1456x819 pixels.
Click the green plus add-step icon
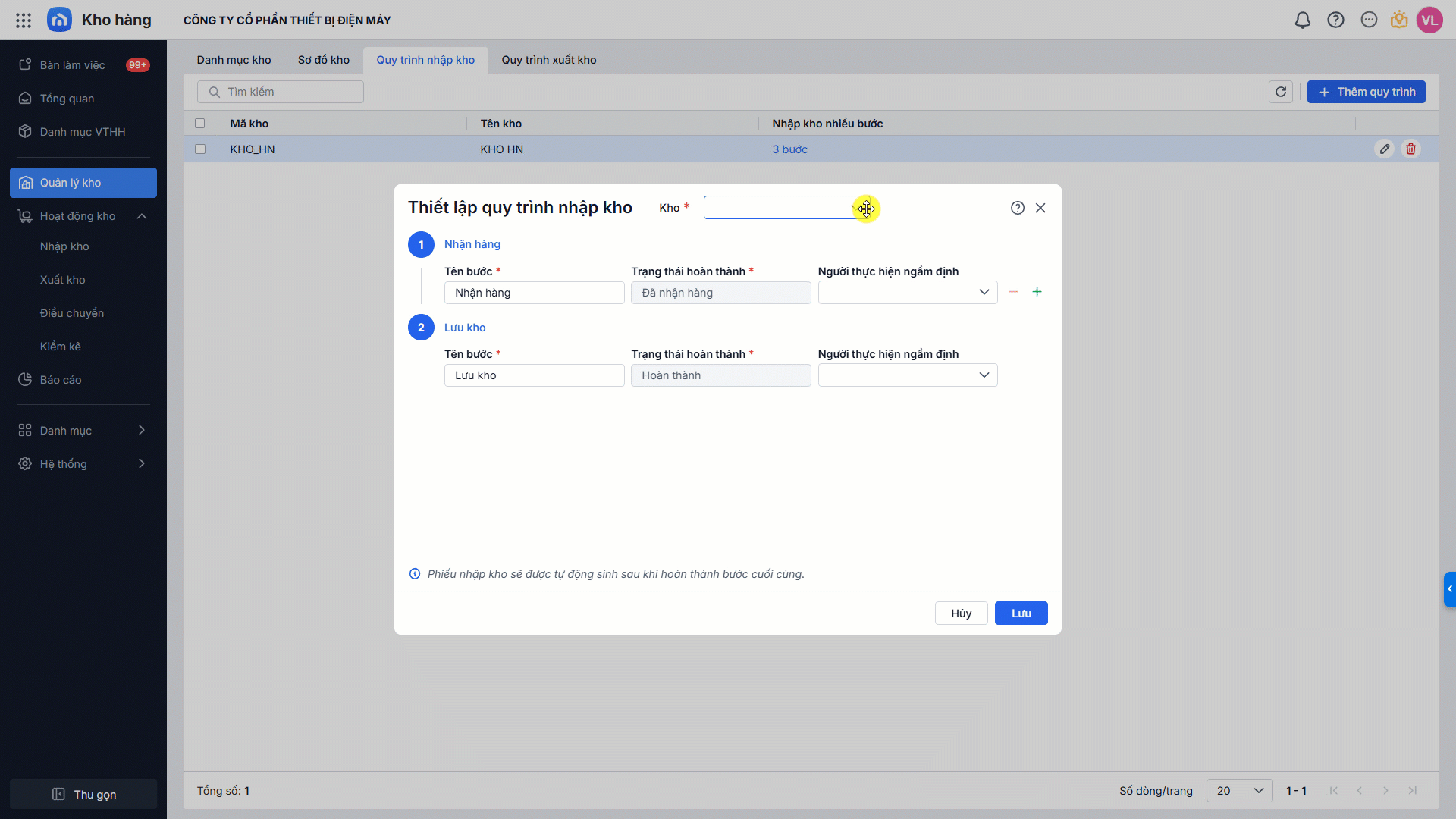click(x=1037, y=292)
